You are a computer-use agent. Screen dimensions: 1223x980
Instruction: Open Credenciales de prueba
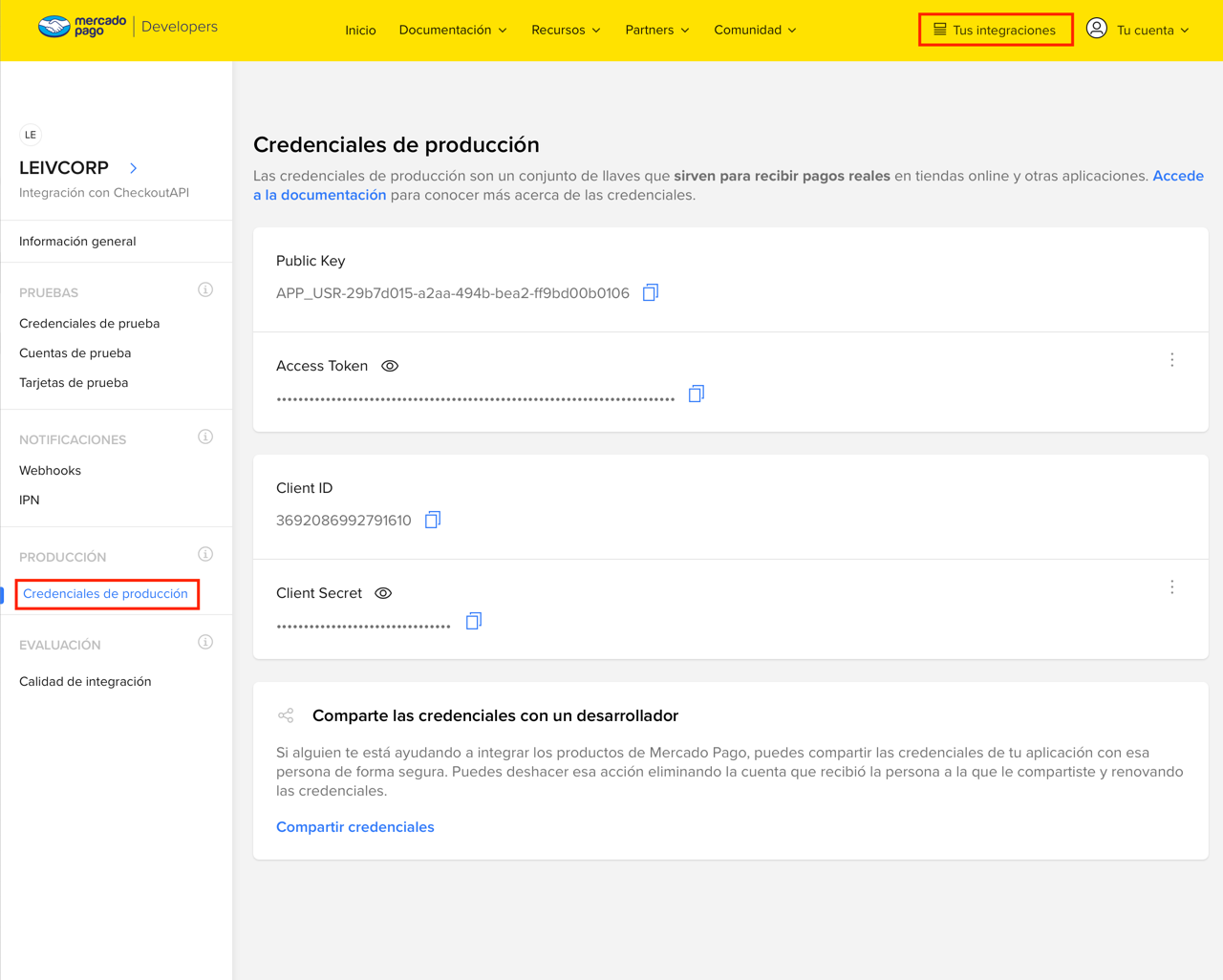click(x=90, y=323)
